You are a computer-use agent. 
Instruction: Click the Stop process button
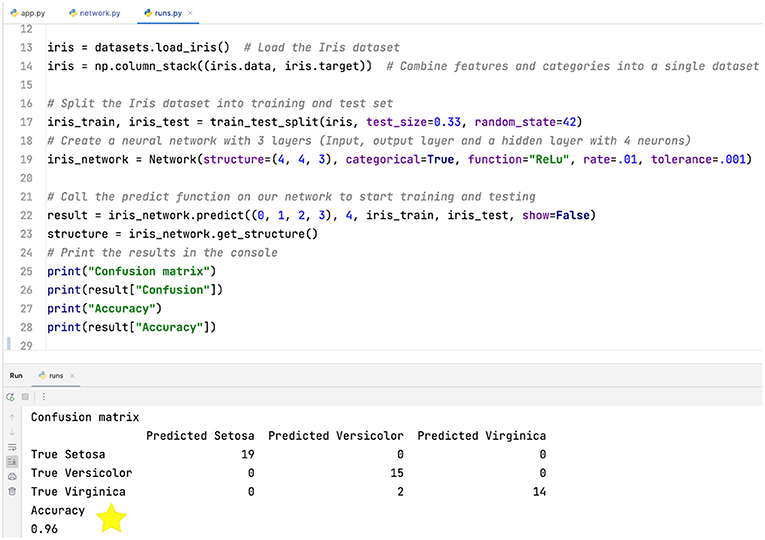[25, 397]
